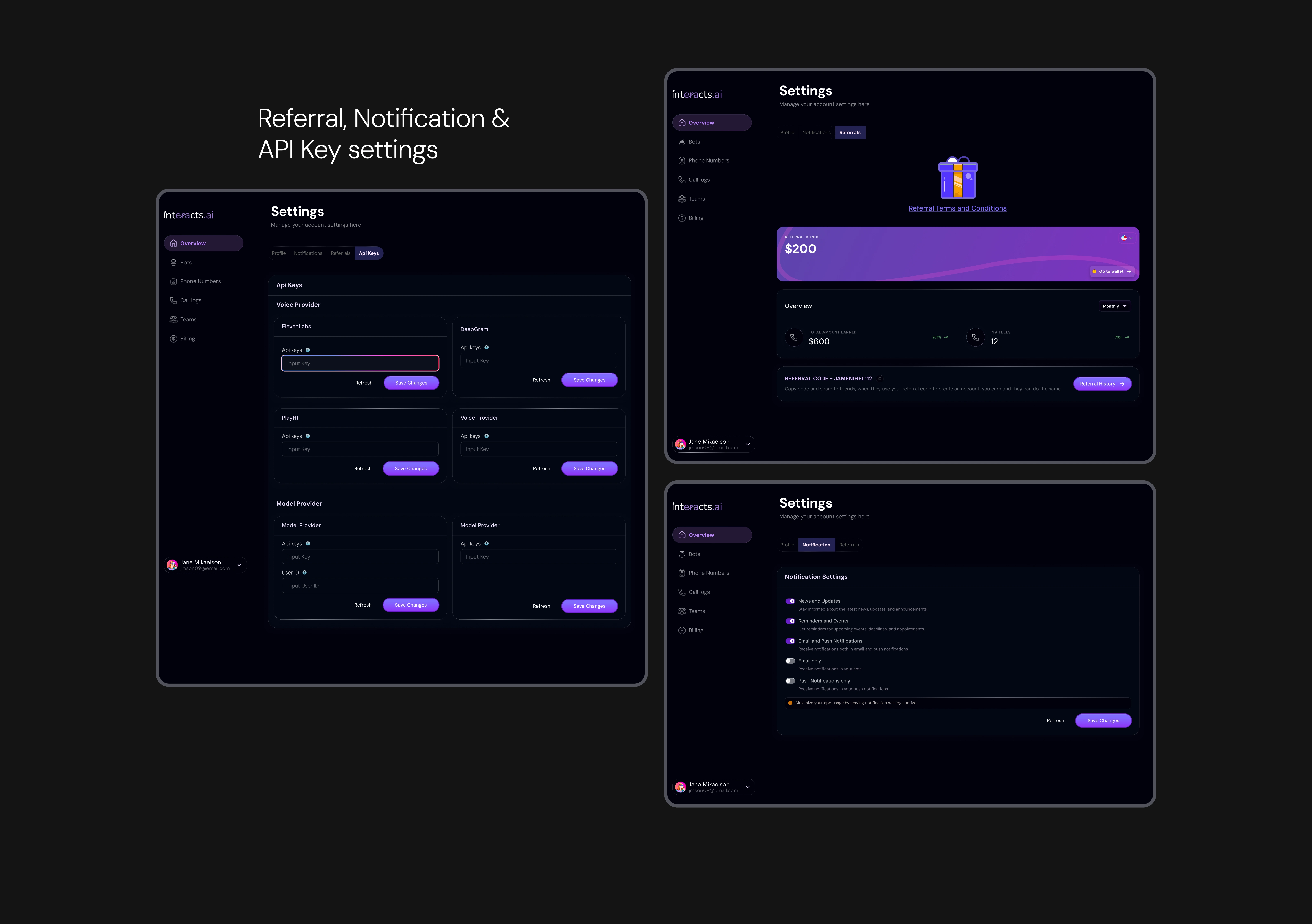Enable the Email only toggle

790,661
